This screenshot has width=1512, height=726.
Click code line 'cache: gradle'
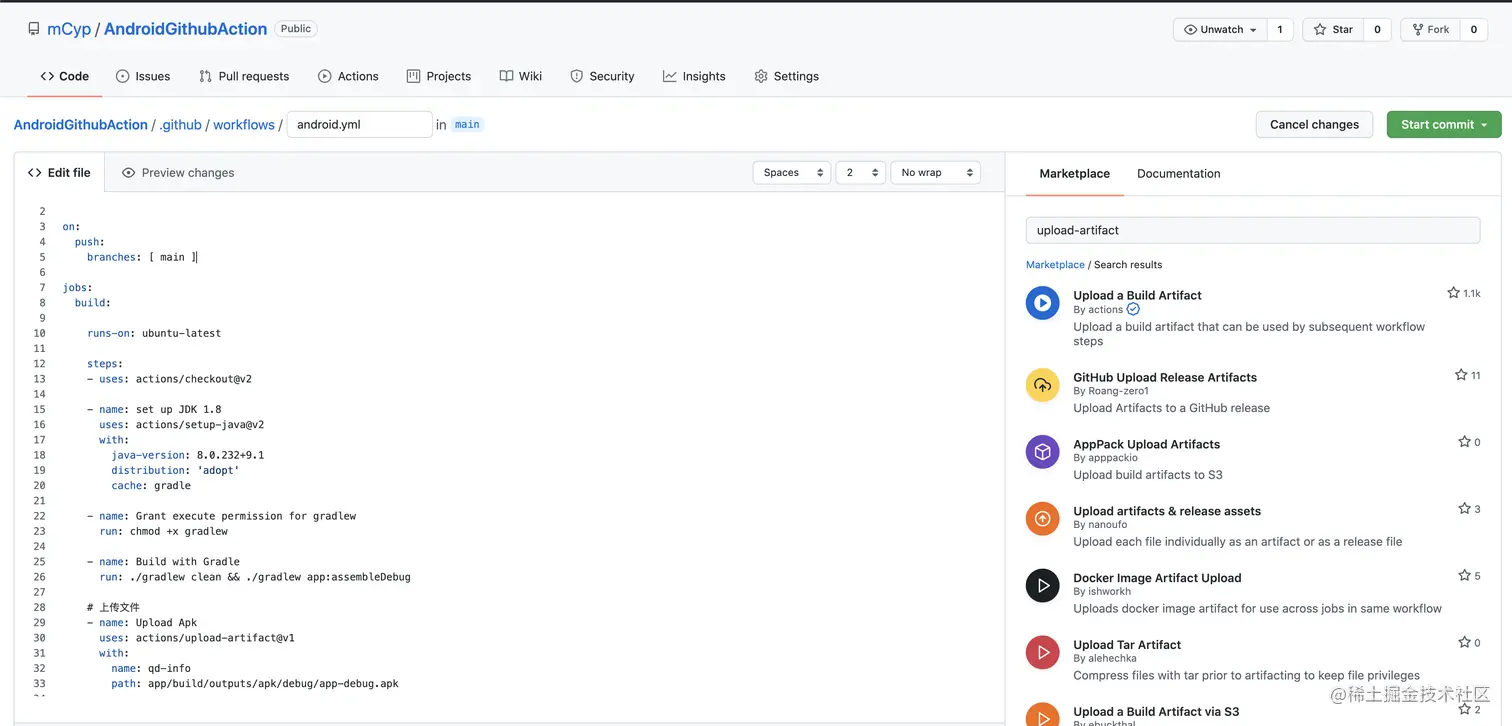click(151, 486)
